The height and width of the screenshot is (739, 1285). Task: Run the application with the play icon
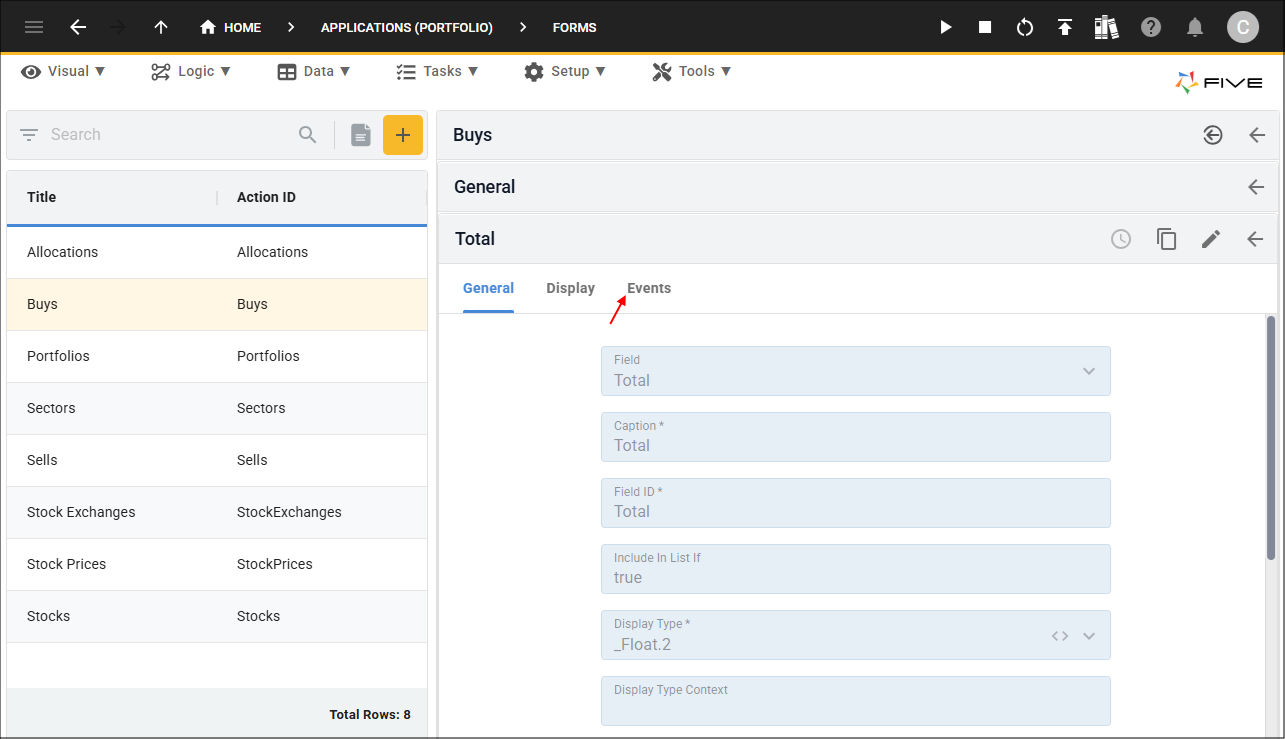(945, 27)
